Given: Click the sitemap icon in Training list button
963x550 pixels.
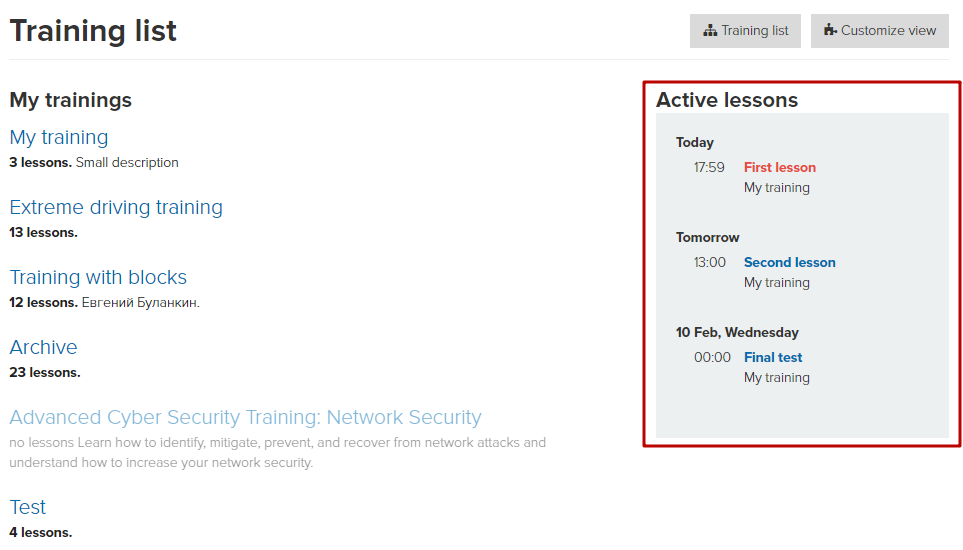Looking at the screenshot, I should click(710, 31).
